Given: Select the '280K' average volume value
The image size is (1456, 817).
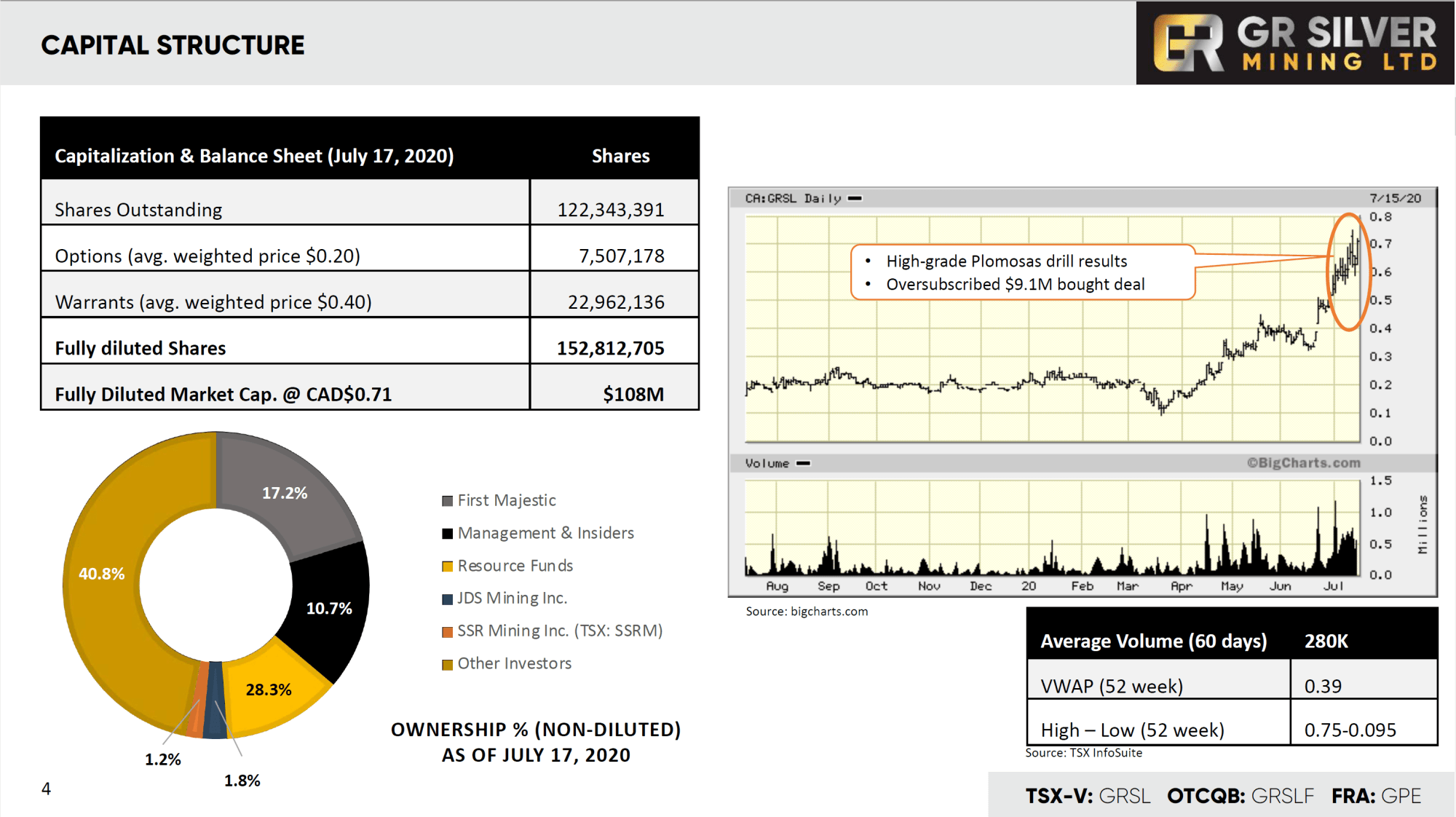Looking at the screenshot, I should click(1326, 642).
